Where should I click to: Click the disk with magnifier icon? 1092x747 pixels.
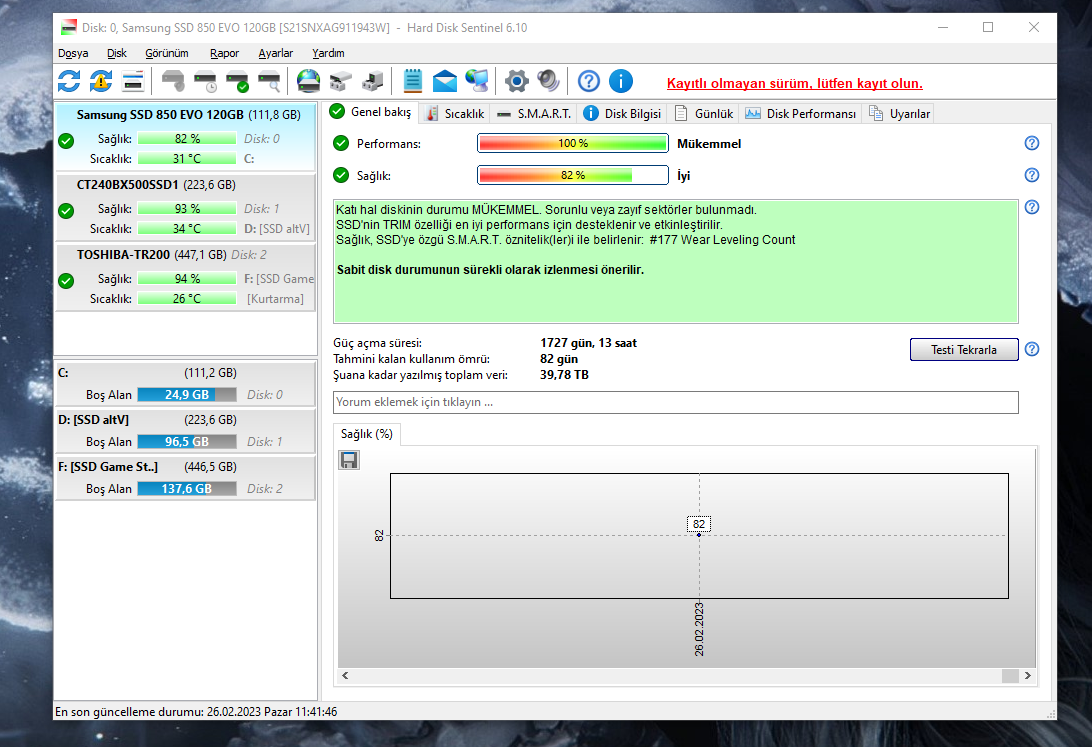(x=270, y=81)
